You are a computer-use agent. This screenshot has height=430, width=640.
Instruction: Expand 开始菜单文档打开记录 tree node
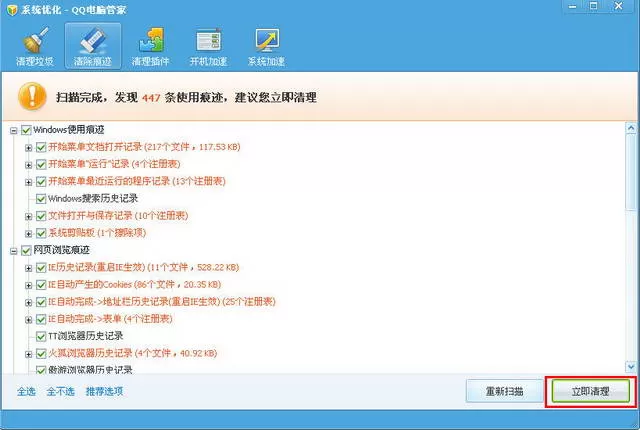coord(28,148)
